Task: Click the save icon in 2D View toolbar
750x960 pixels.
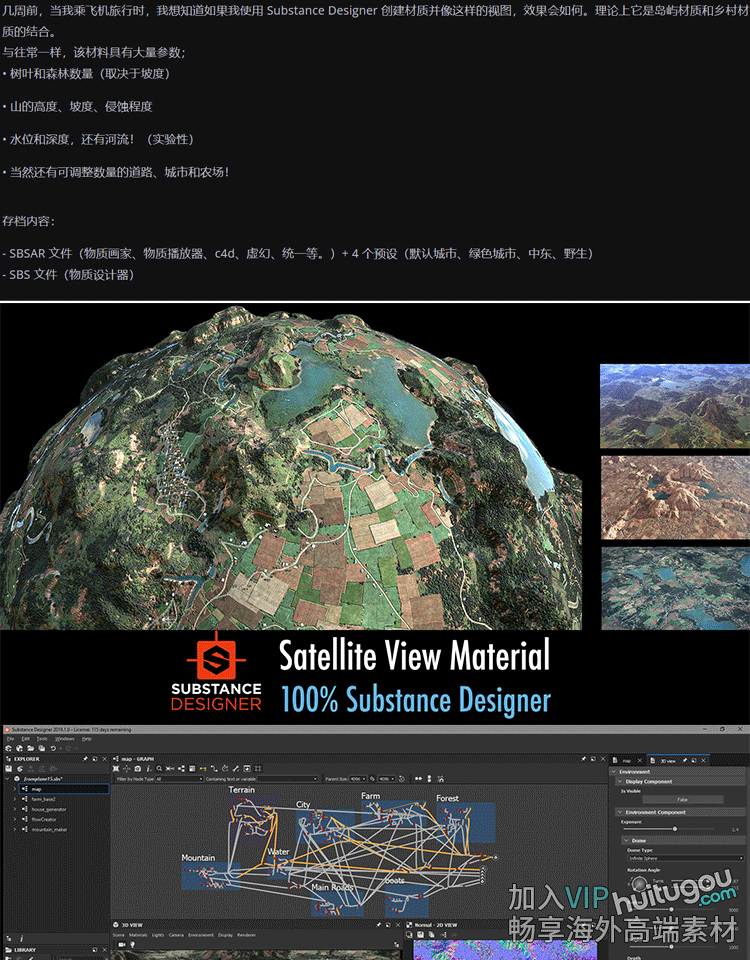Action: point(421,934)
